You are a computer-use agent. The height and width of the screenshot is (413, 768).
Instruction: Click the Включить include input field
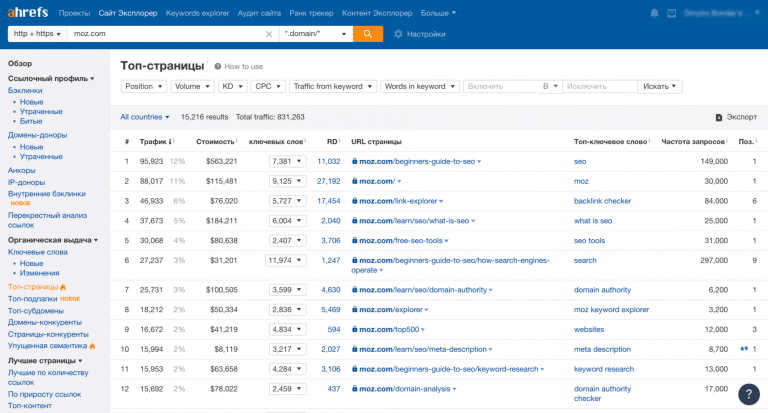coord(501,86)
